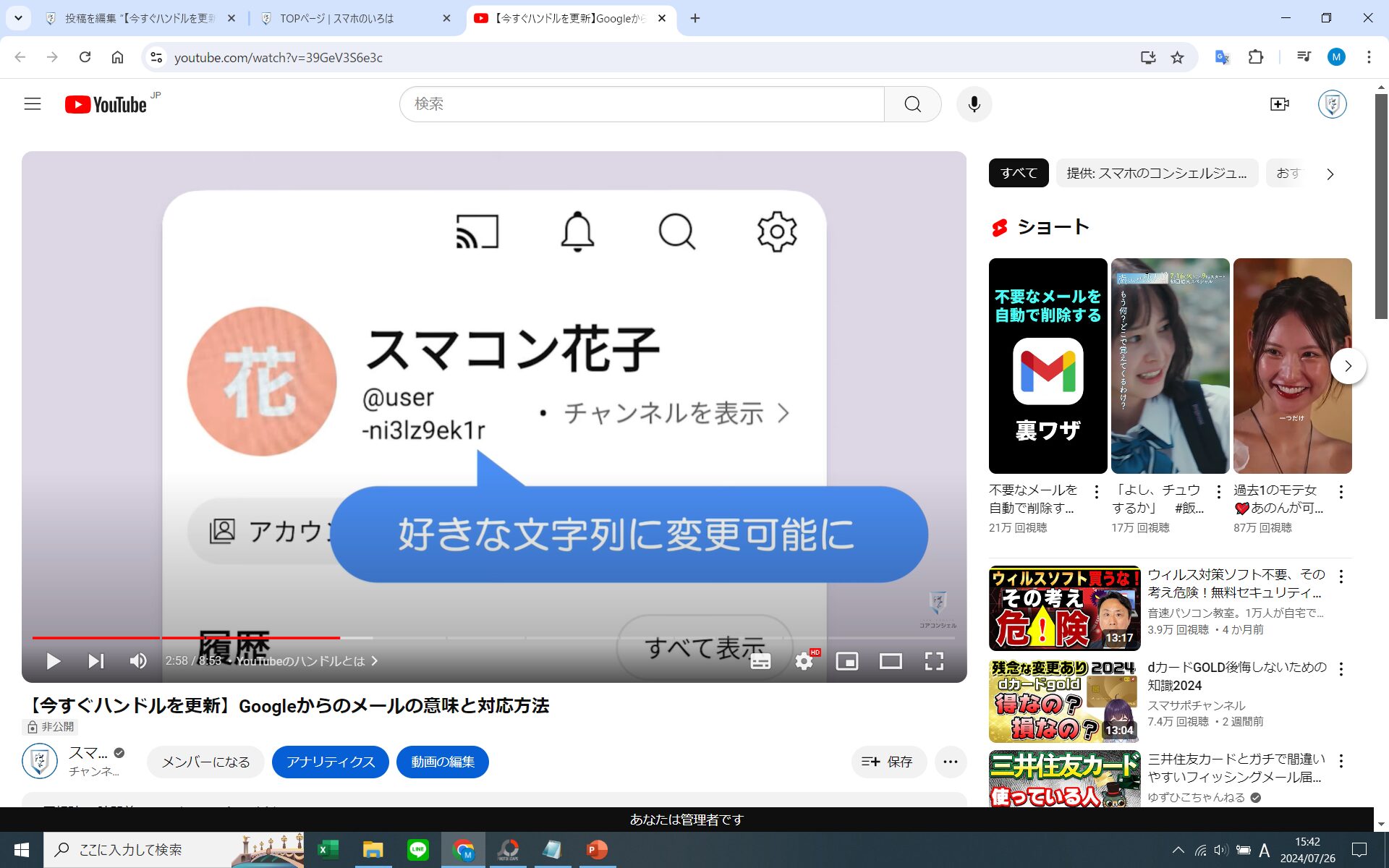Open the more actions ellipsis button
The width and height of the screenshot is (1389, 868).
click(x=951, y=762)
